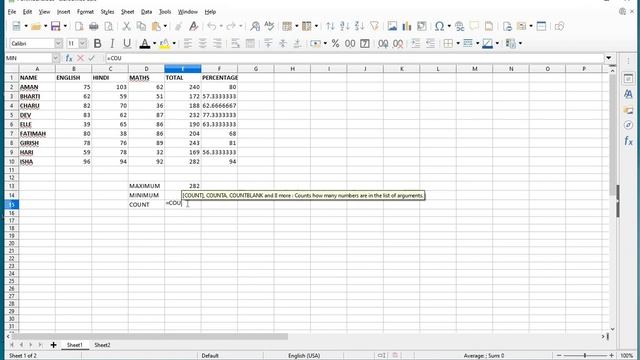
Task: Sort Ascending icon
Action: [x=345, y=27]
